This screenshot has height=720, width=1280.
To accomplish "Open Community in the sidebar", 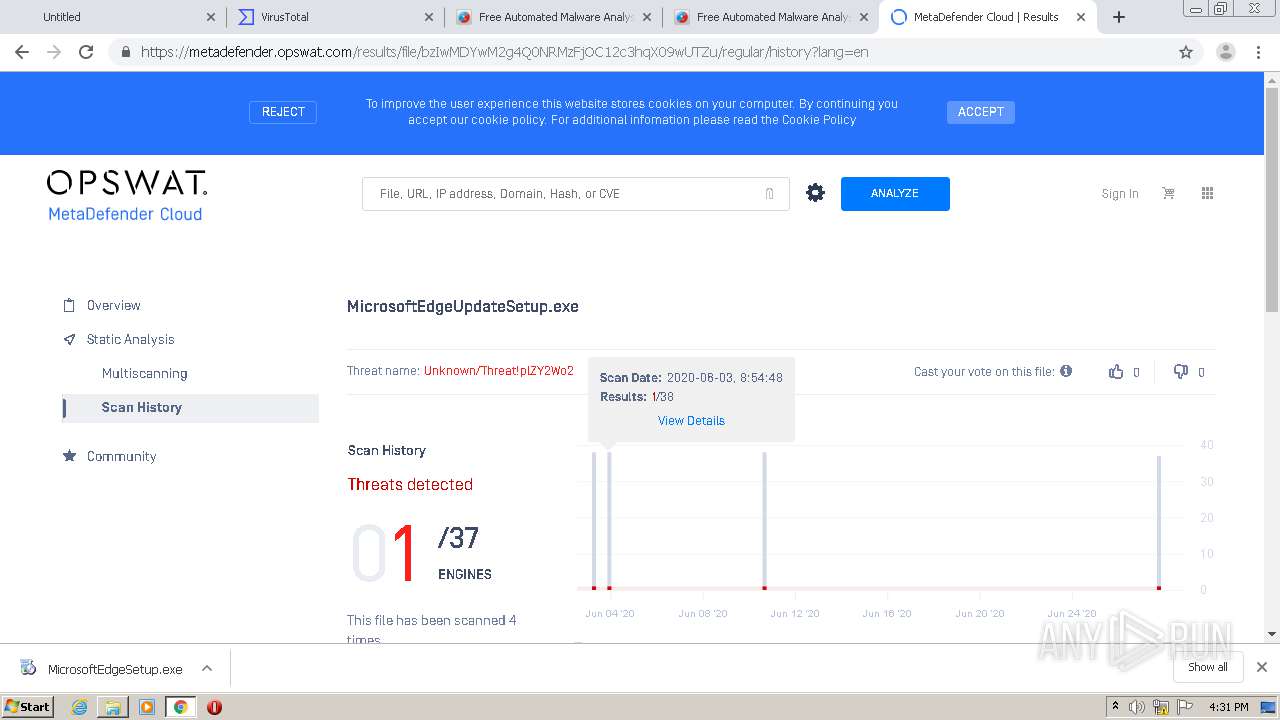I will (x=121, y=456).
